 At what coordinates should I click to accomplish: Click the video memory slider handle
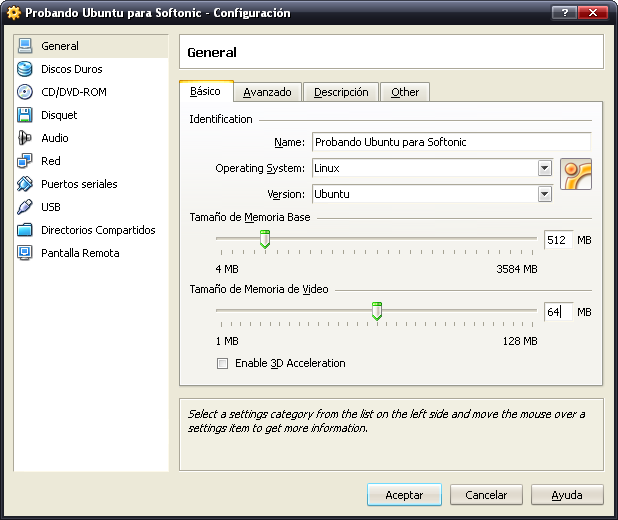point(377,312)
